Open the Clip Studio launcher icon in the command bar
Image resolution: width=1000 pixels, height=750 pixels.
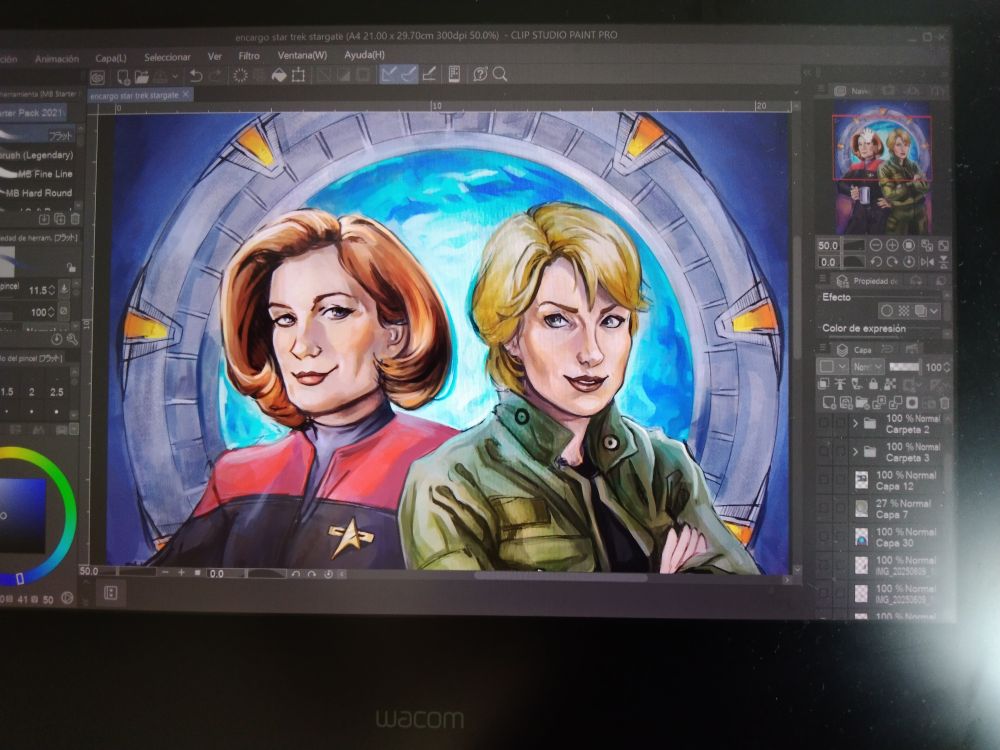click(98, 77)
